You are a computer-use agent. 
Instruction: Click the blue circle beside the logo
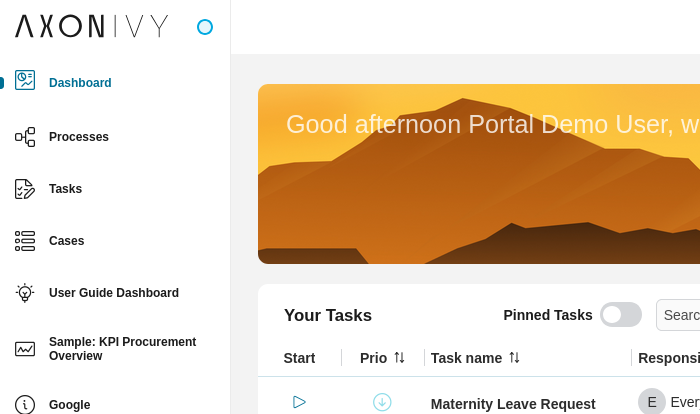(x=205, y=27)
